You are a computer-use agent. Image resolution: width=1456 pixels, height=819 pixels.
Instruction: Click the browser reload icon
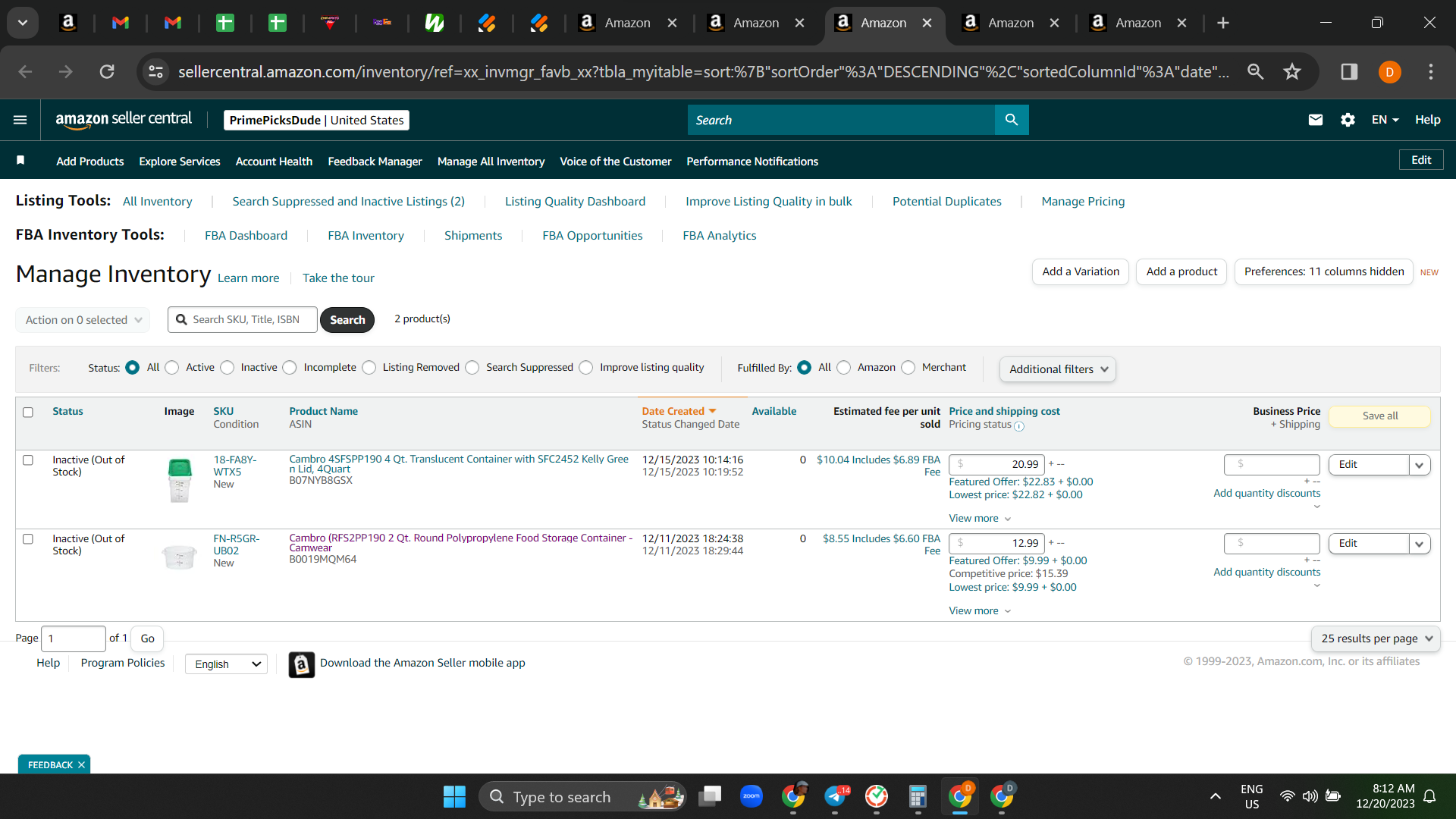click(107, 72)
